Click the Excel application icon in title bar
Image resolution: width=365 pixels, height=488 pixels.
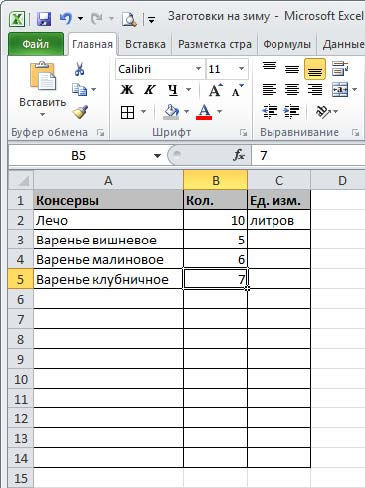(17, 19)
